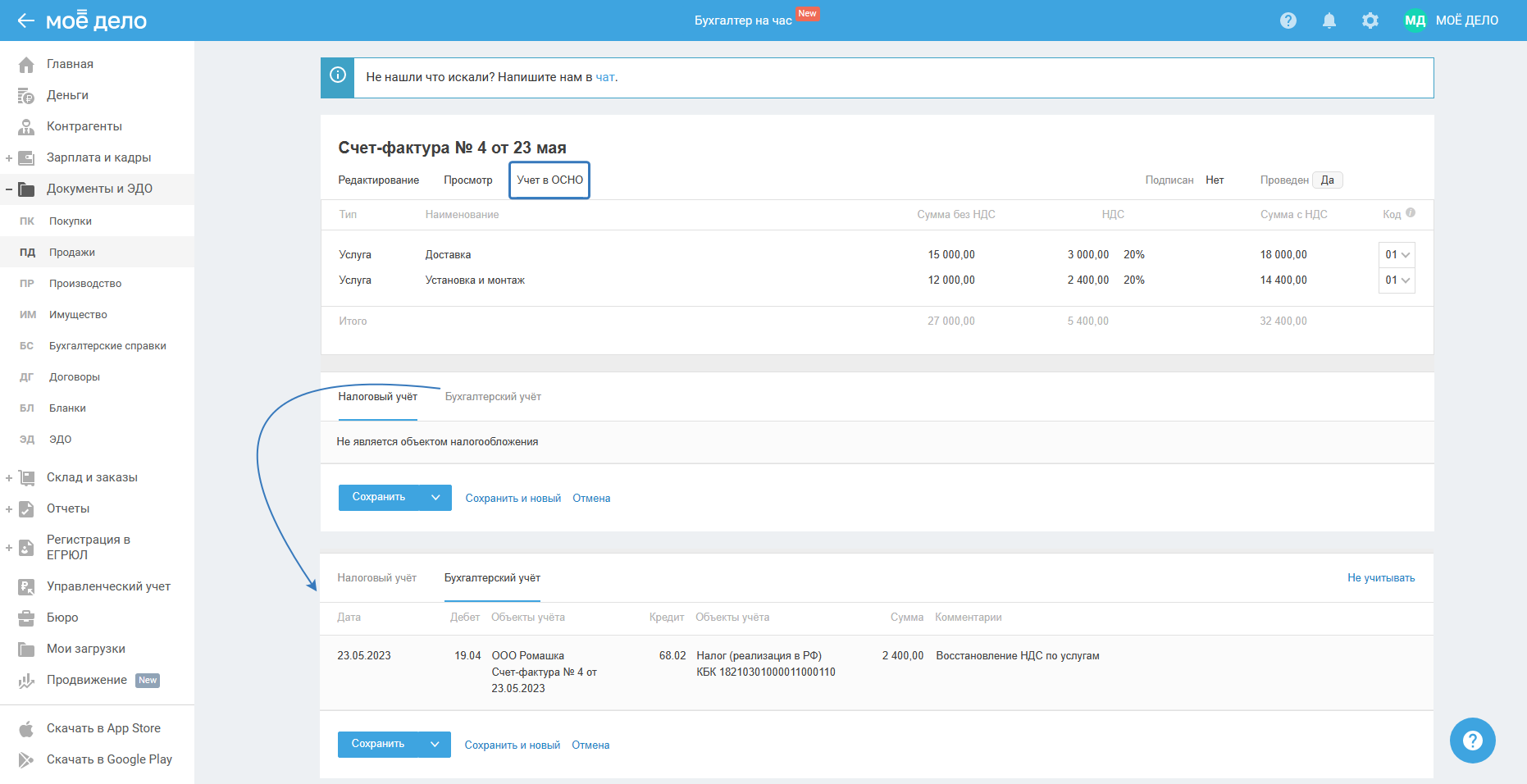Click Не учитывать in accounting section
This screenshot has width=1527, height=784.
pos(1381,578)
